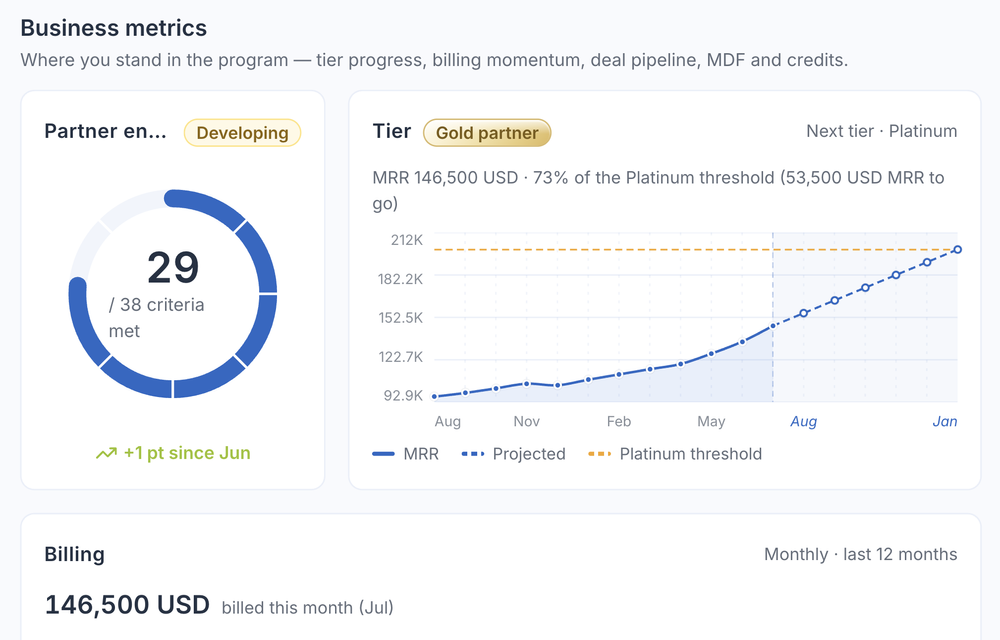Click the dashed Projected legend marker
The image size is (1000, 640).
click(473, 454)
